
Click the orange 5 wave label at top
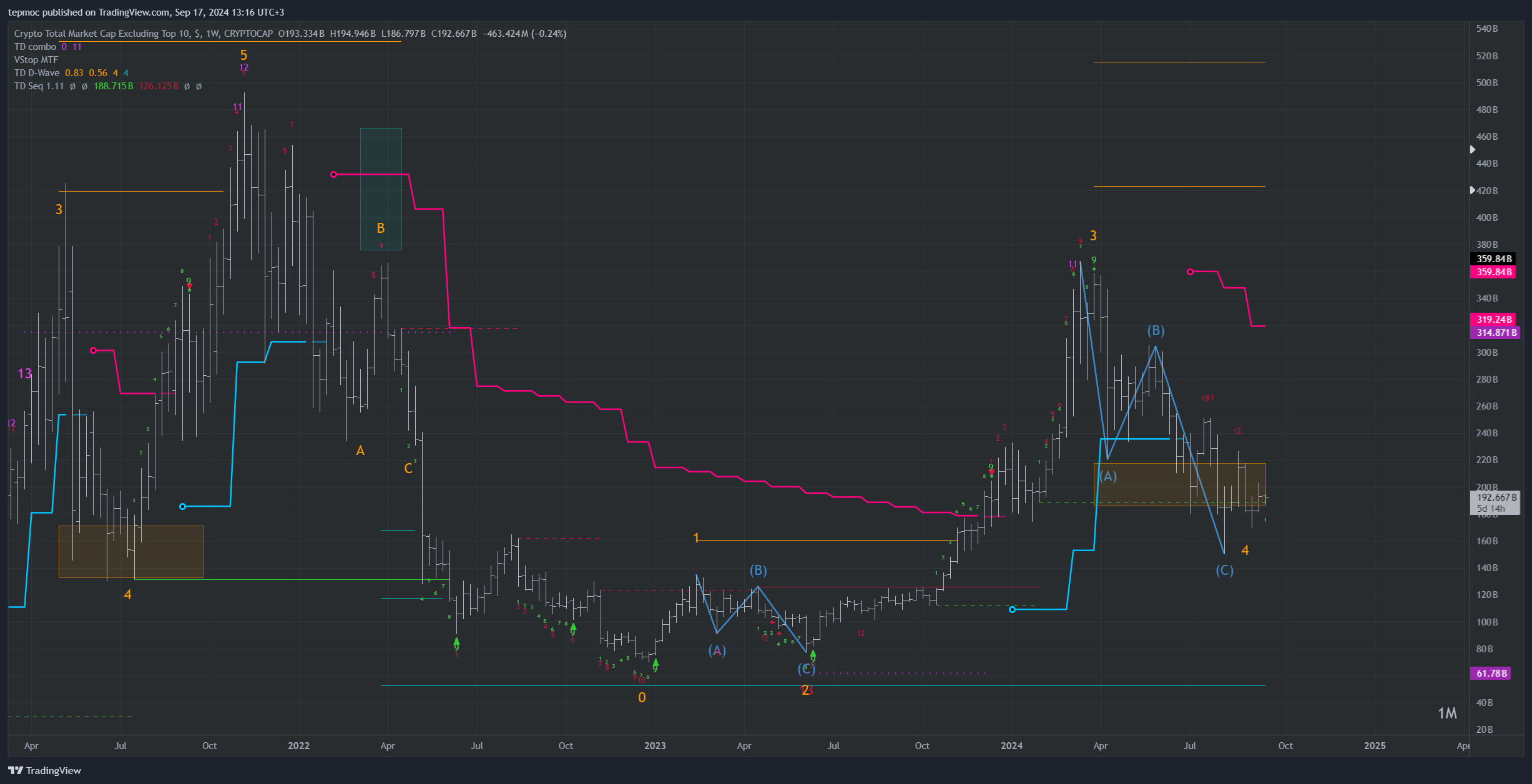[243, 55]
